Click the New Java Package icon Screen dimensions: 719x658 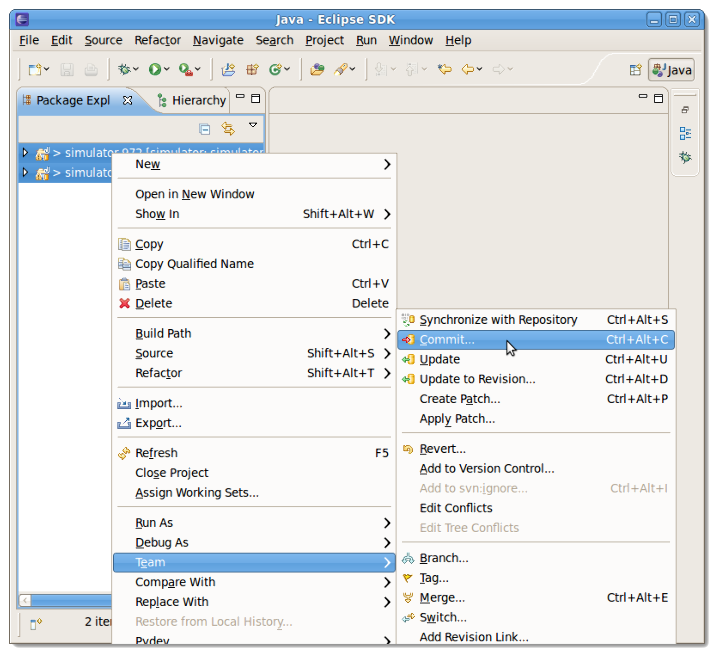click(x=252, y=70)
